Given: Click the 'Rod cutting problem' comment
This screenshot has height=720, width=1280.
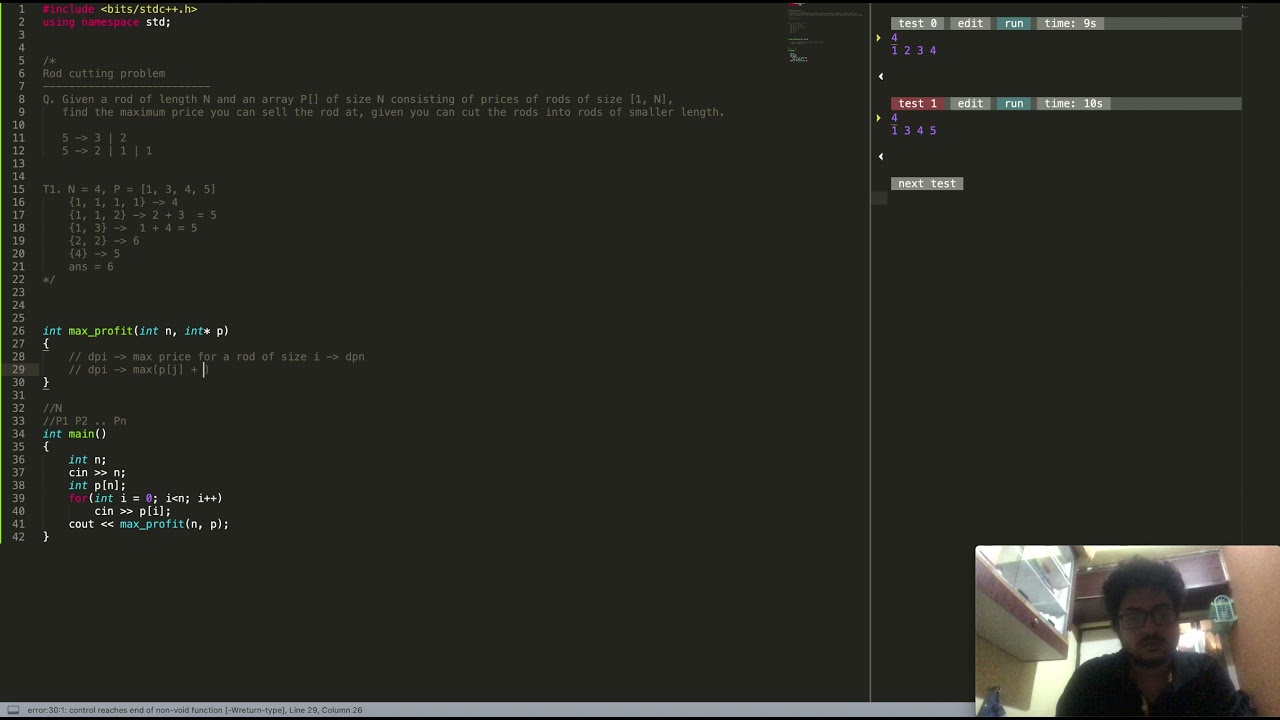Looking at the screenshot, I should pos(104,73).
